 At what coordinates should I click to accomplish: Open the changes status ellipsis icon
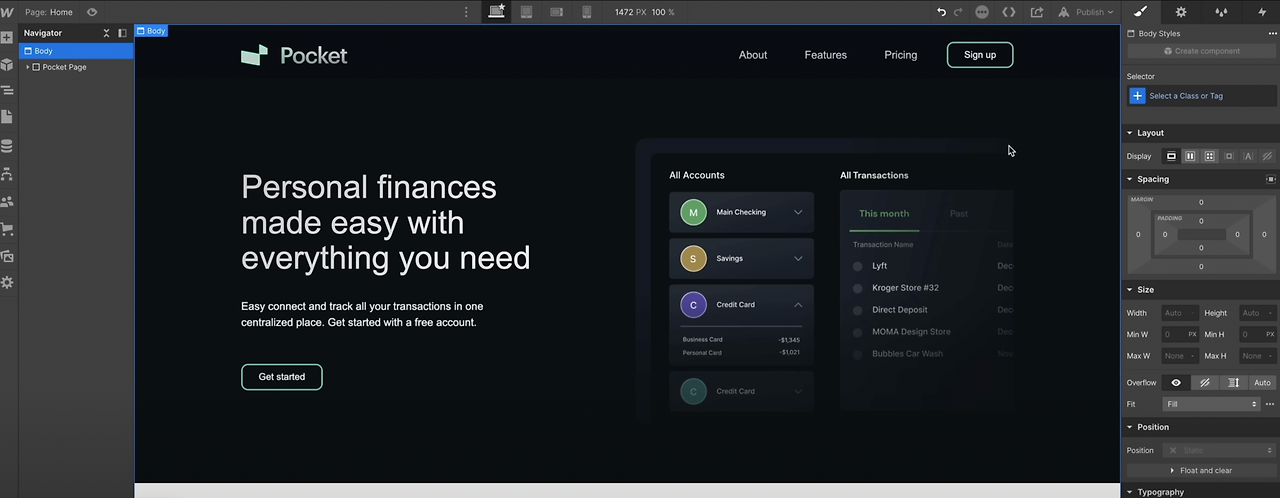[x=982, y=12]
